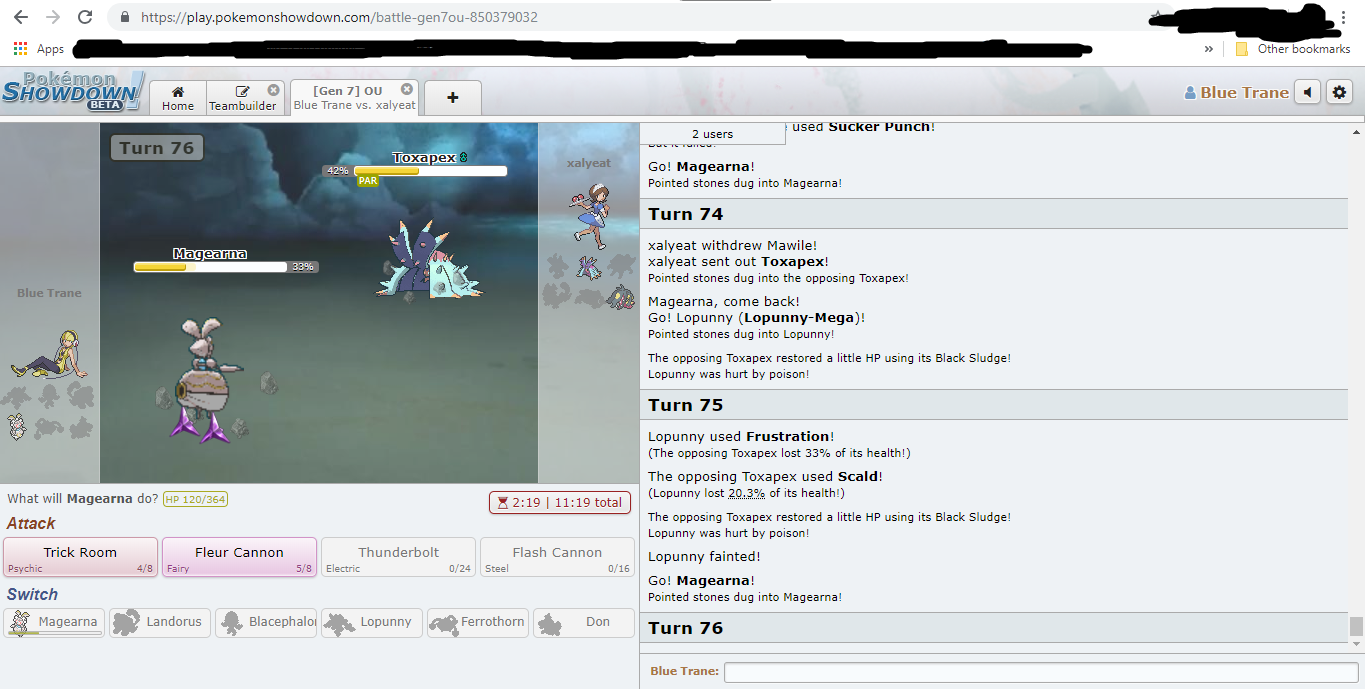Open the Apps shortcut in bookmarks bar
The width and height of the screenshot is (1365, 689).
click(x=39, y=49)
